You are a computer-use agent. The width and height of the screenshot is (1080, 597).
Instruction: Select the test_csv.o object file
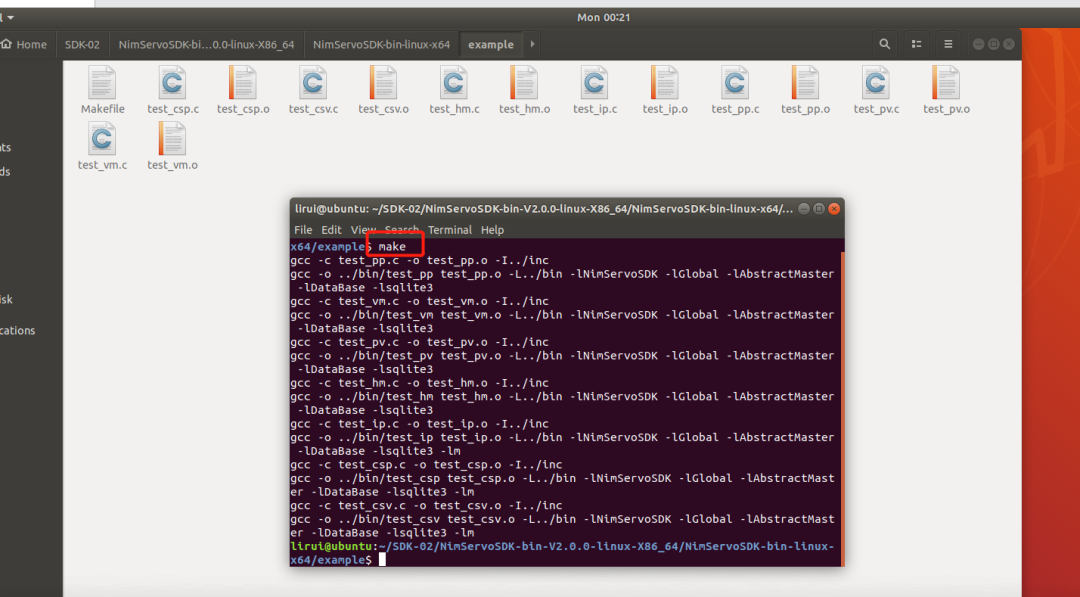(x=383, y=90)
